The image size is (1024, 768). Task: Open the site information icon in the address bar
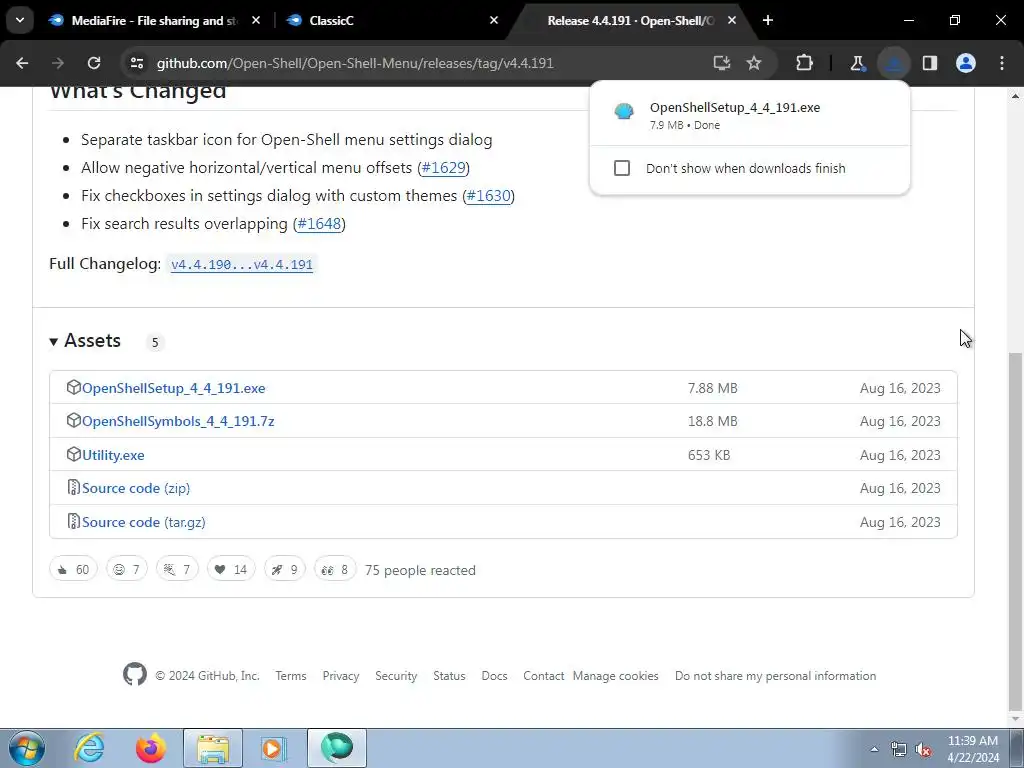[x=136, y=63]
